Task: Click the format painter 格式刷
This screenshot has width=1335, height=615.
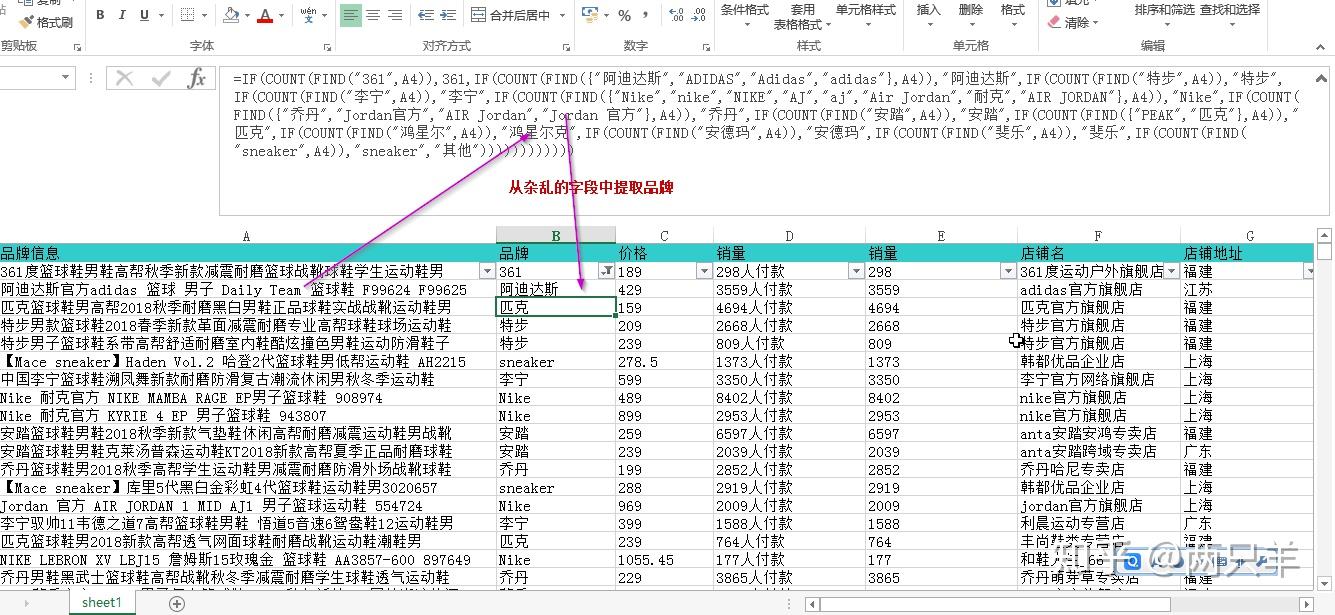Action: click(44, 22)
